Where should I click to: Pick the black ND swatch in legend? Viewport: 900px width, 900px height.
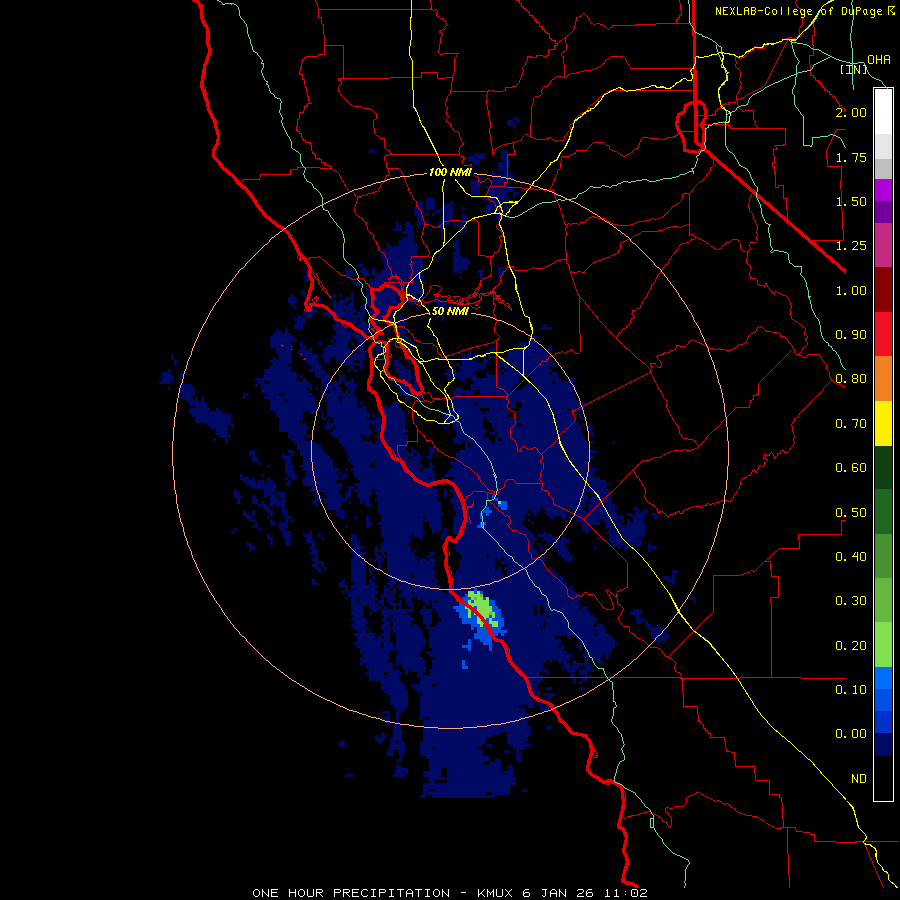(x=883, y=778)
